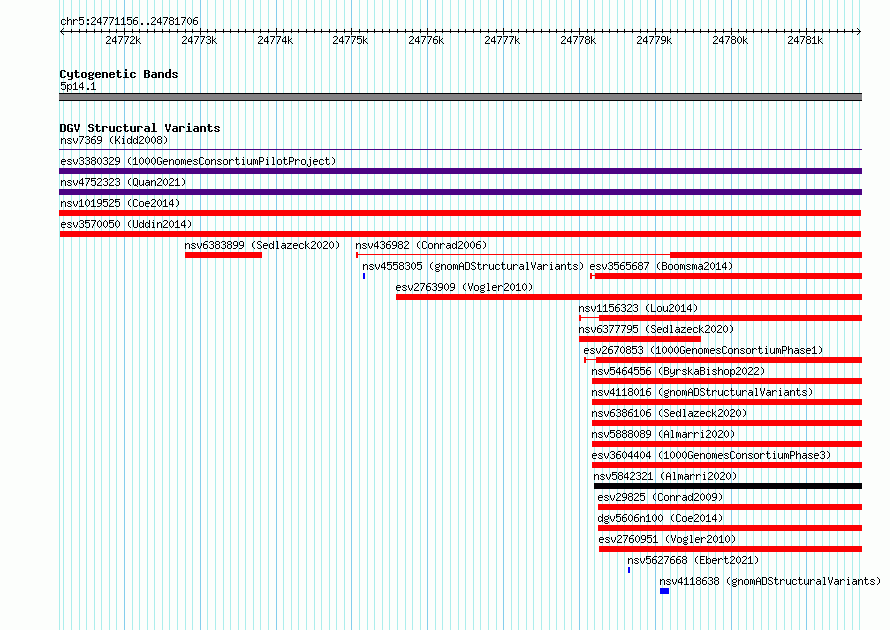Click the small blue nsv4558305 variant marker
The width and height of the screenshot is (890, 630).
click(364, 276)
